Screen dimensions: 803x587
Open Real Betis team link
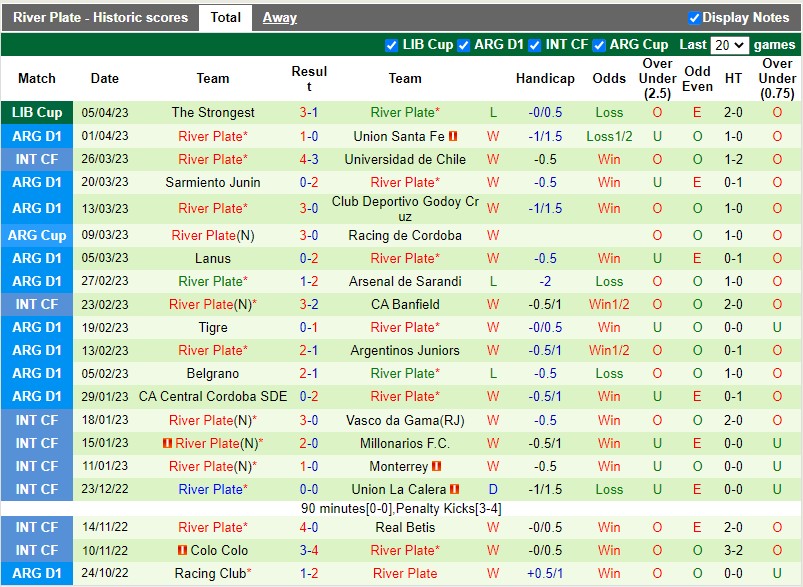pyautogui.click(x=405, y=527)
